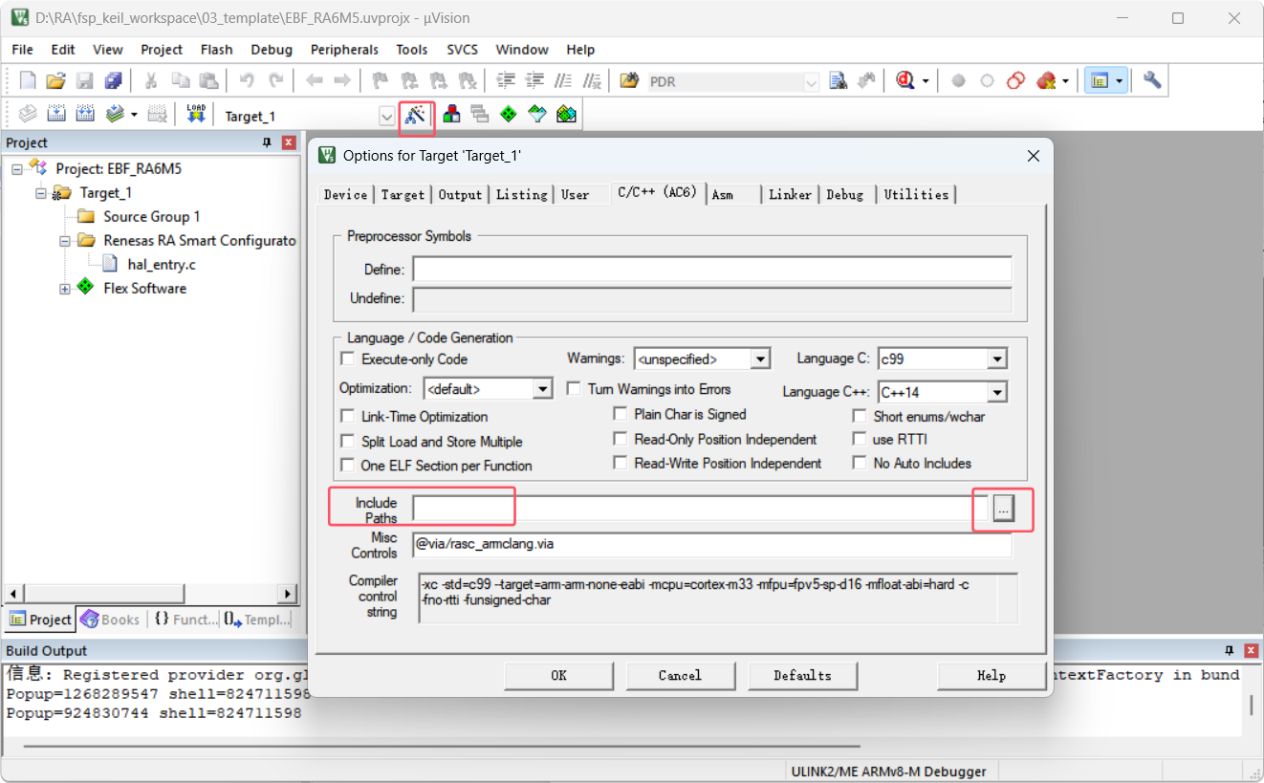Check Plain Char is Signed
Image resolution: width=1264 pixels, height=783 pixels.
(x=620, y=414)
